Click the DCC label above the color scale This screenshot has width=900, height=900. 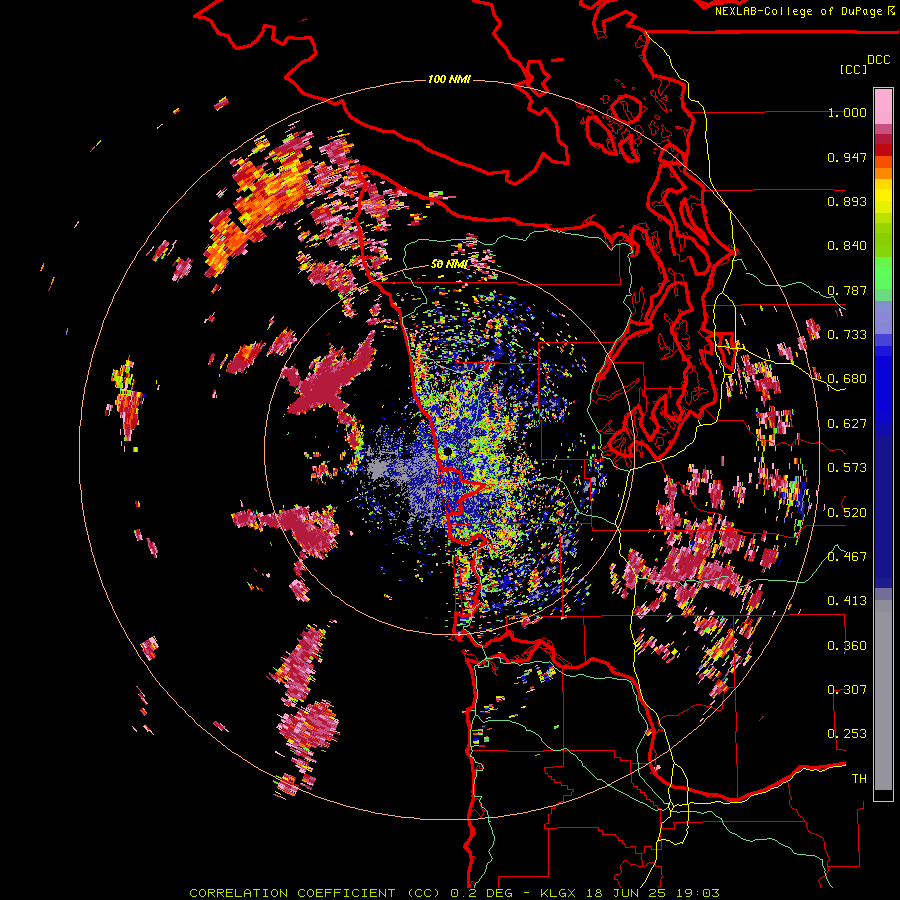(x=878, y=60)
